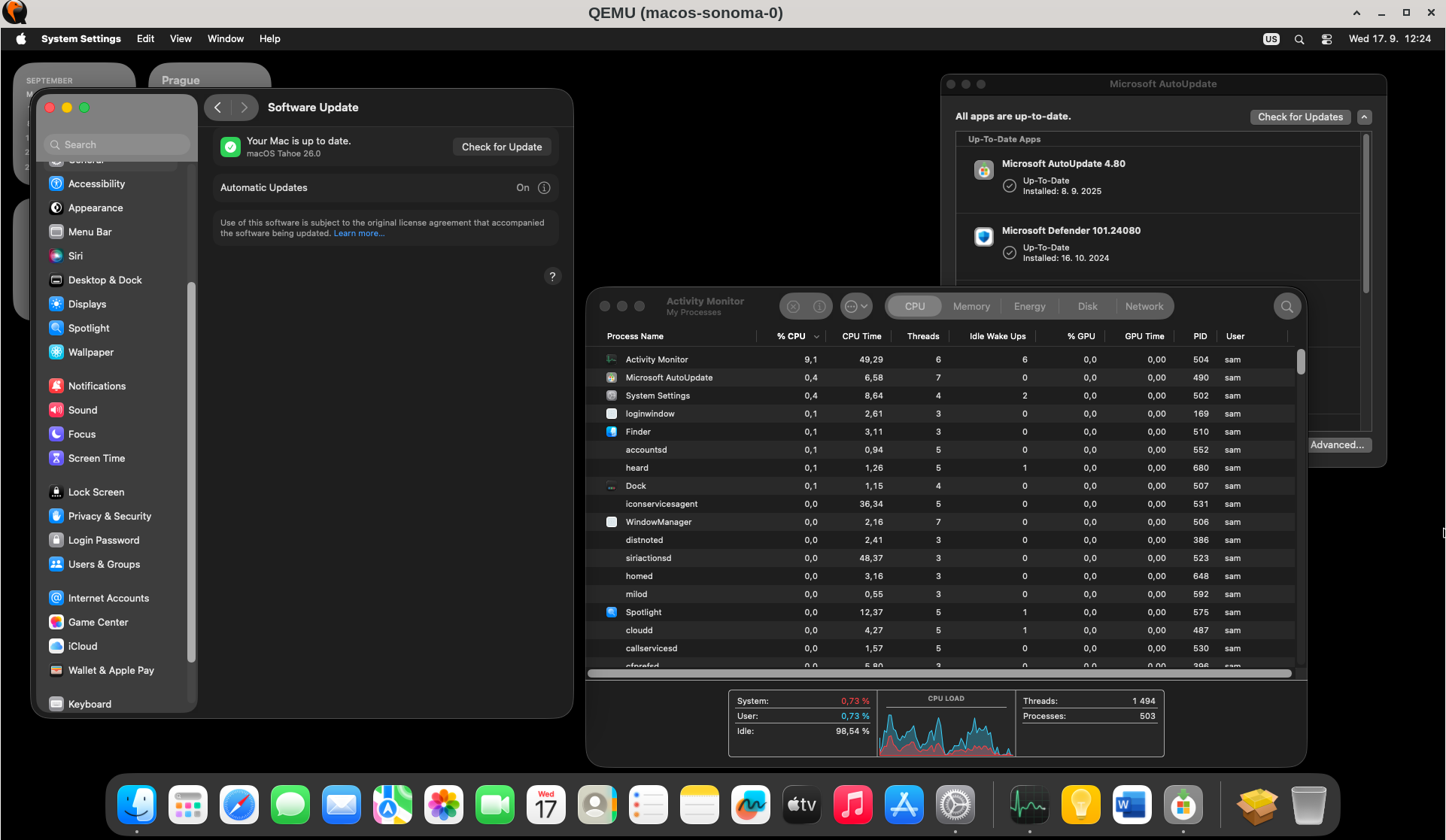Collapse the Up-To-Date Apps section chevron
The height and width of the screenshot is (840, 1446).
tap(1365, 117)
